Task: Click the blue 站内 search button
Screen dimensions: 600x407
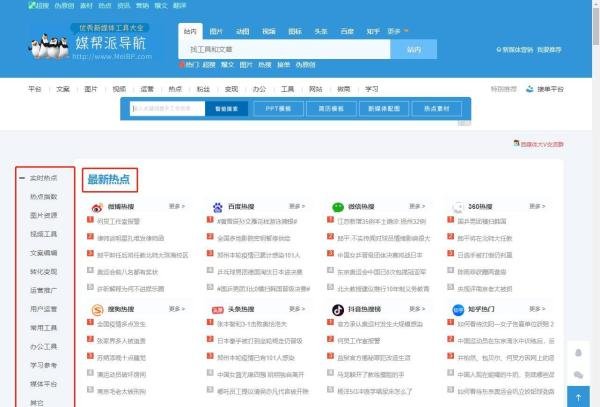Action: click(414, 49)
